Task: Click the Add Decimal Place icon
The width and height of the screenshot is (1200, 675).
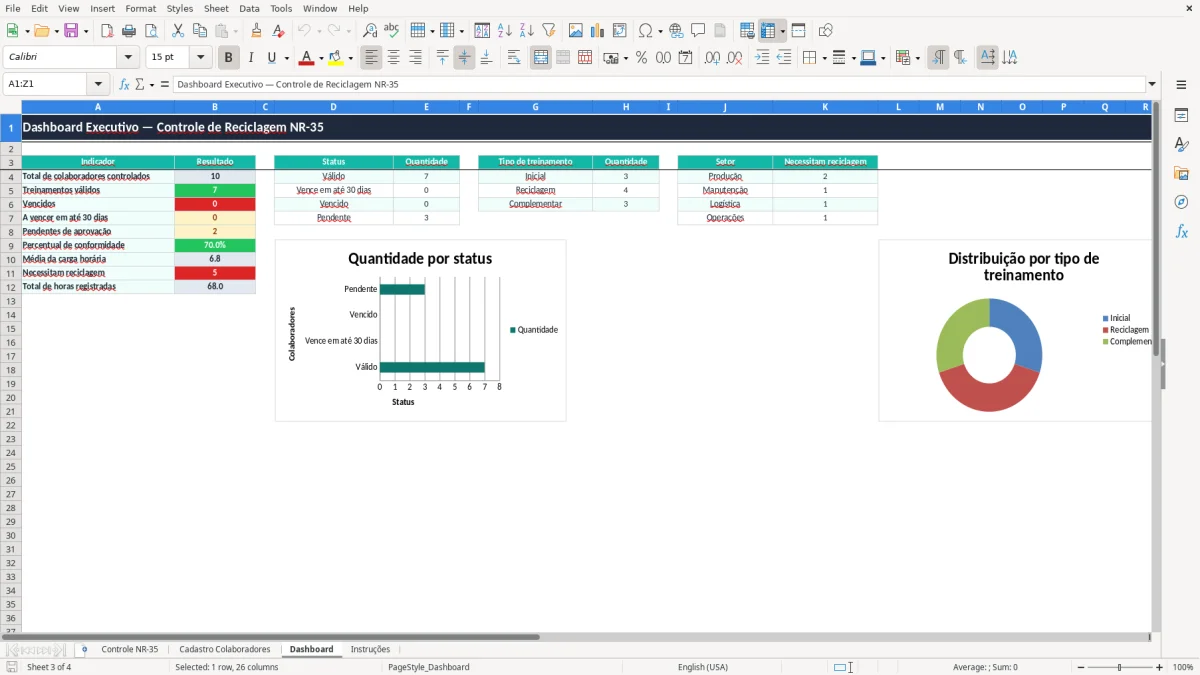Action: [712, 58]
